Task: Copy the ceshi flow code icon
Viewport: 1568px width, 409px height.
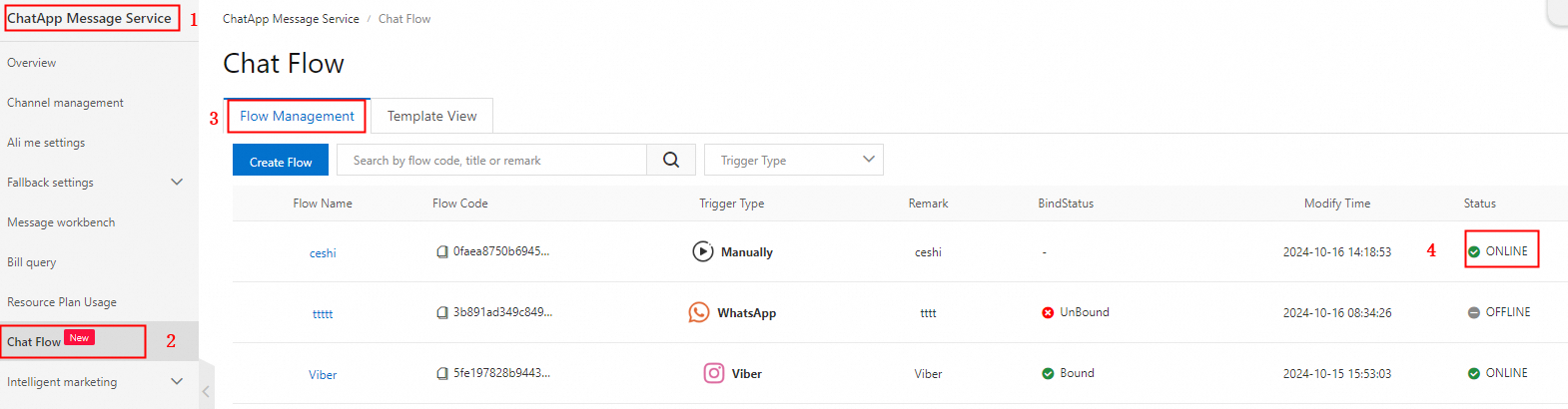Action: tap(442, 251)
